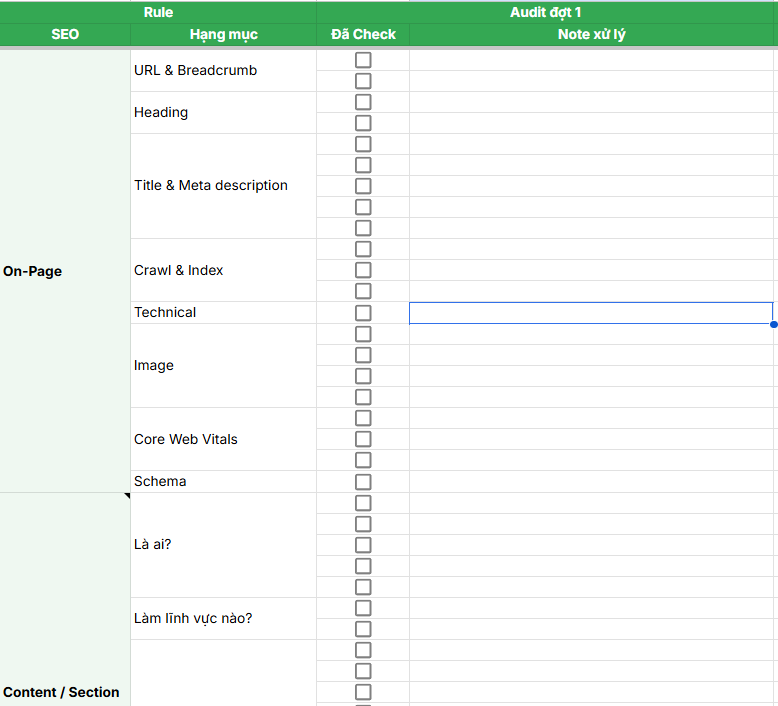Tick the second 'Làm lĩnh vực nào?' checkbox
Image resolution: width=778 pixels, height=706 pixels.
point(363,629)
